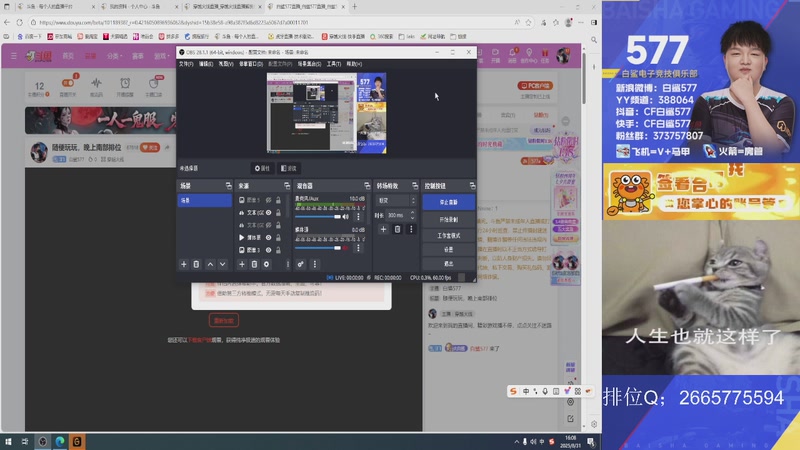Click the browser refresh icon
Image resolution: width=800 pixels, height=450 pixels.
[x=19, y=22]
